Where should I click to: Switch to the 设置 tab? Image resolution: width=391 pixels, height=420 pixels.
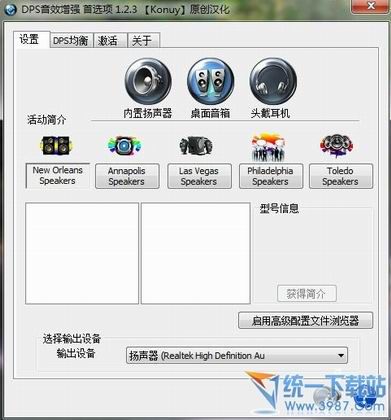tap(31, 40)
